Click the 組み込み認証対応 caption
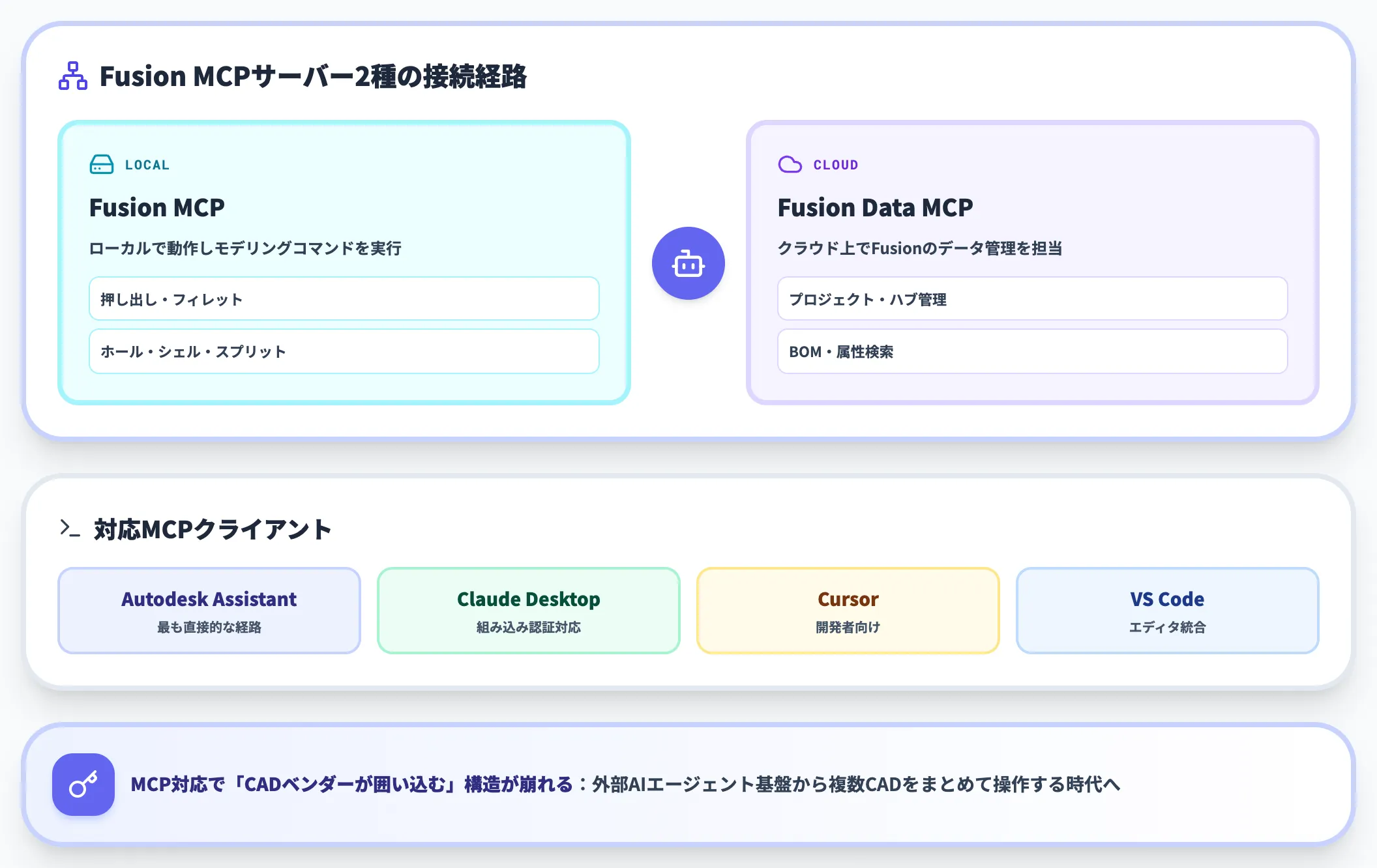Screen dimensions: 1377x868 pos(529,627)
